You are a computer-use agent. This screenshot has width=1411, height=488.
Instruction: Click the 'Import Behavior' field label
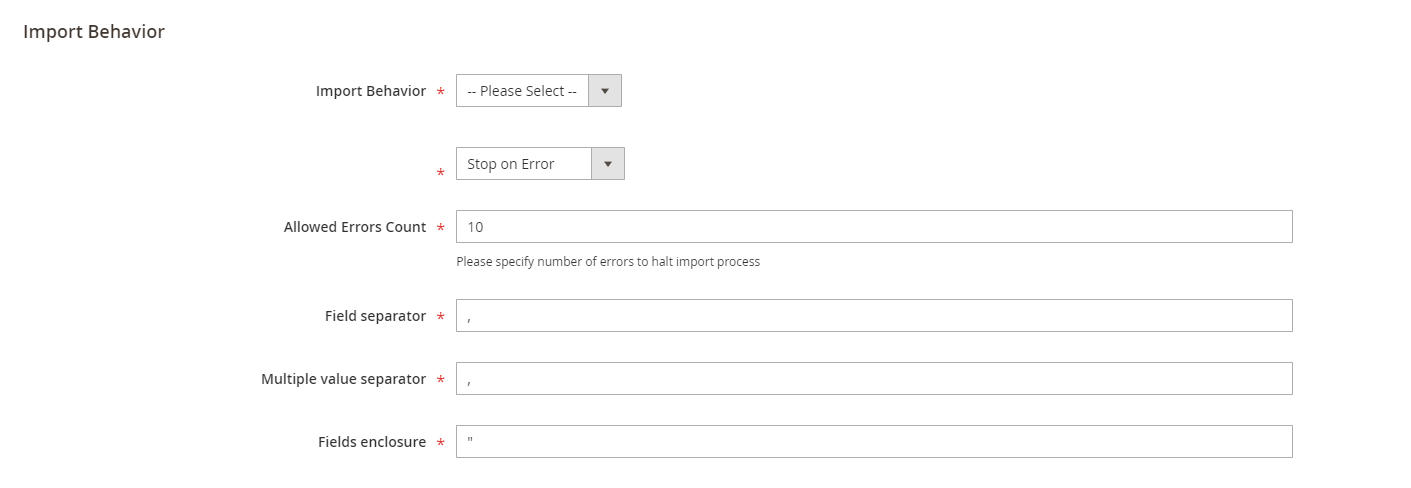click(x=370, y=91)
